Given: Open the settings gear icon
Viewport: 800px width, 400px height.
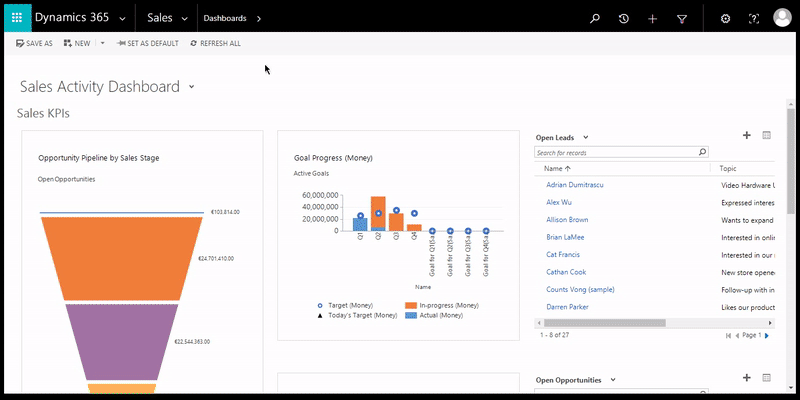Looking at the screenshot, I should [726, 18].
